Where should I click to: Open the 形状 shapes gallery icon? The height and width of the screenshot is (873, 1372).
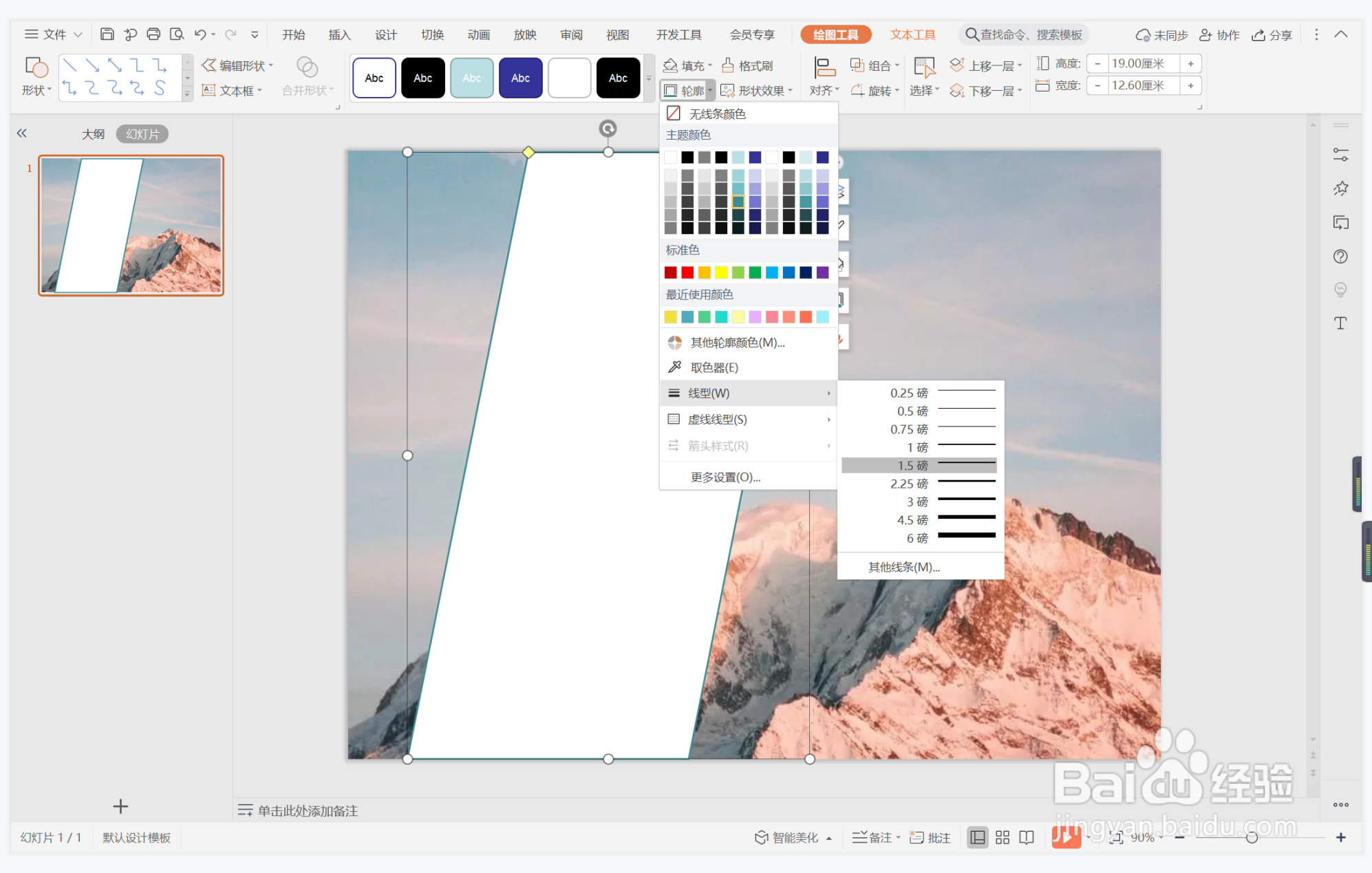coord(36,67)
